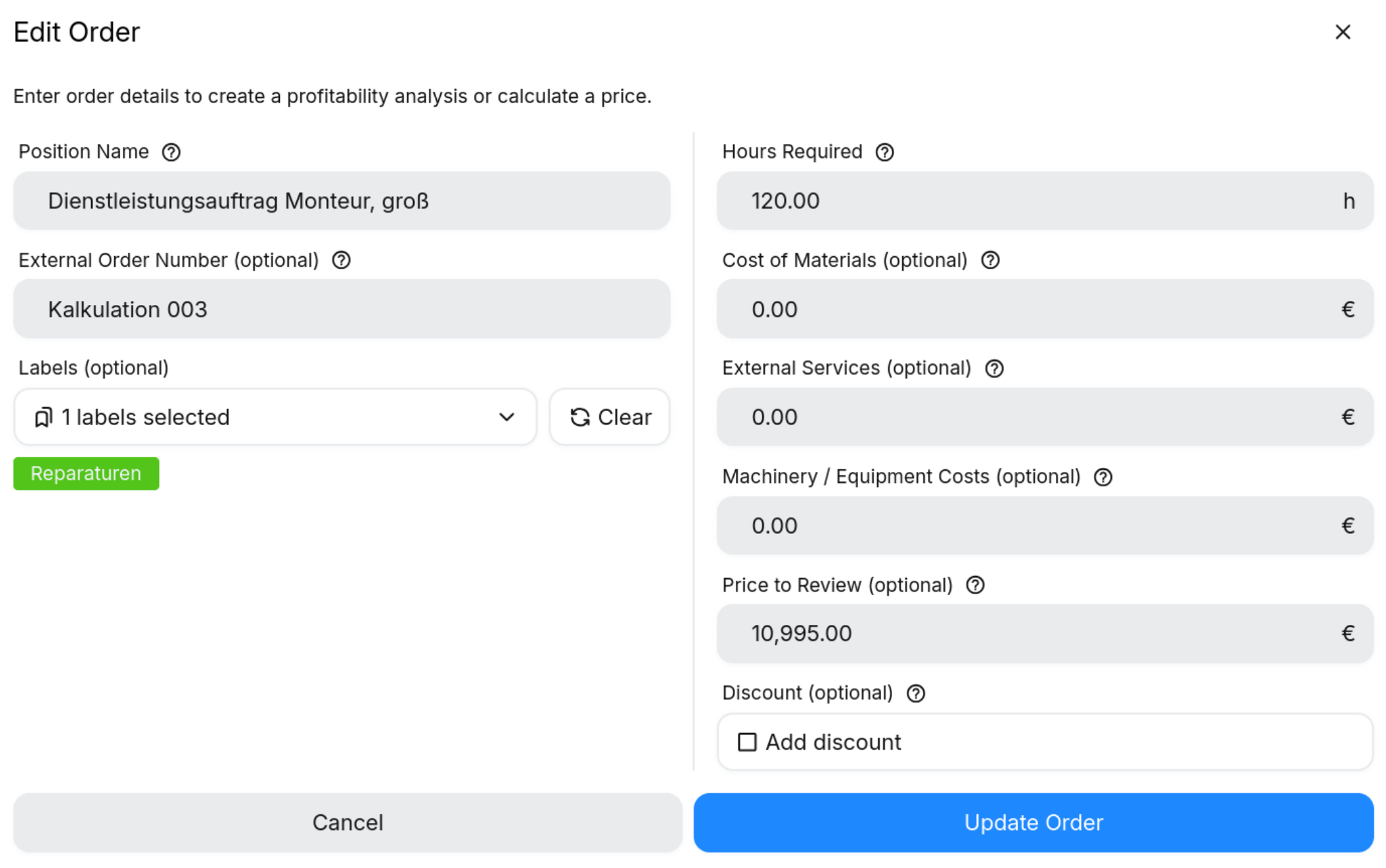Expand the labels selection dropdown

click(x=275, y=417)
